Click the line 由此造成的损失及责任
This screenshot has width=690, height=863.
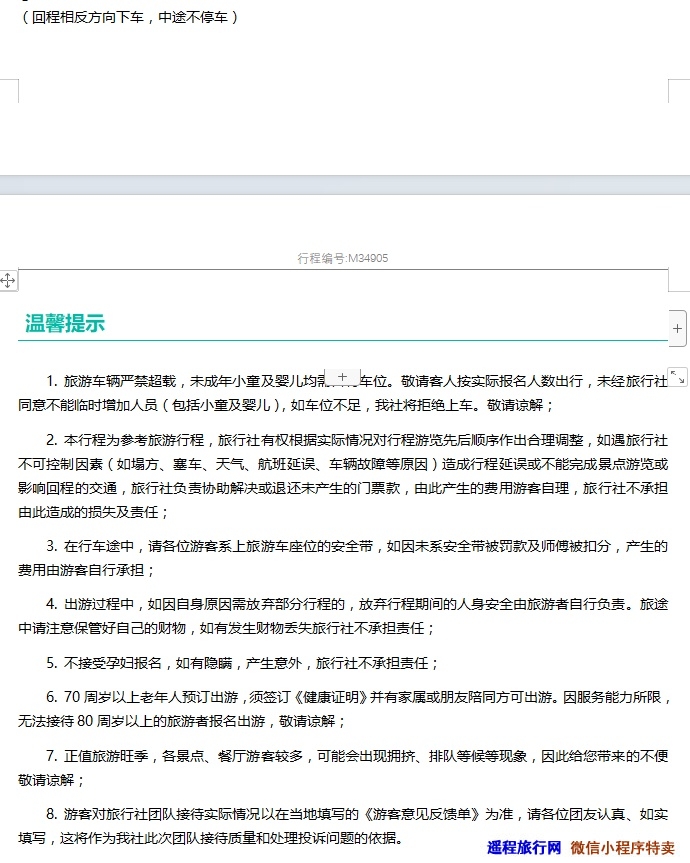coord(94,512)
